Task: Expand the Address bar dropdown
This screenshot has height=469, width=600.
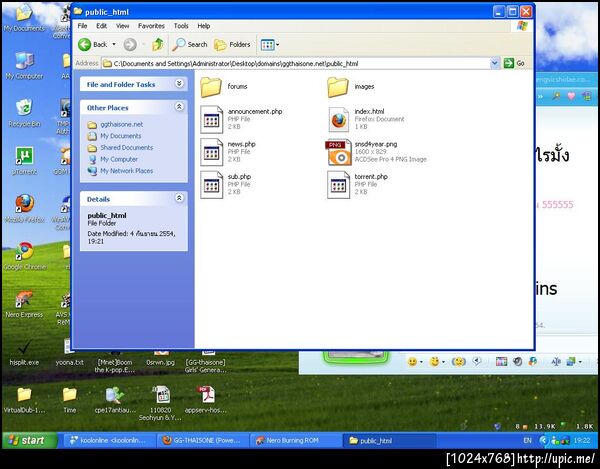Action: (x=494, y=63)
